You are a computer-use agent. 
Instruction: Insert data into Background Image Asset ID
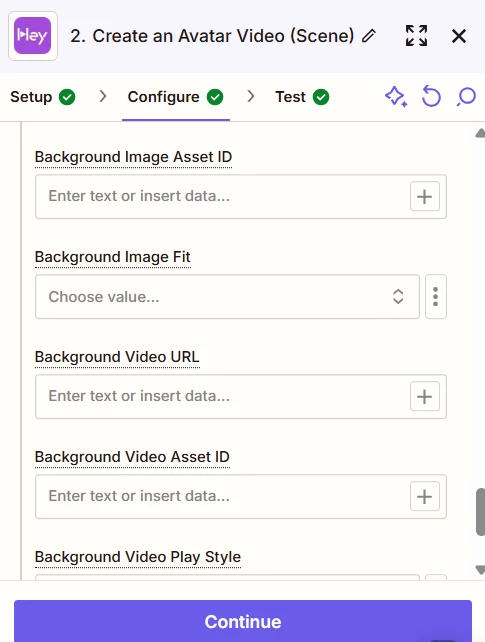425,197
